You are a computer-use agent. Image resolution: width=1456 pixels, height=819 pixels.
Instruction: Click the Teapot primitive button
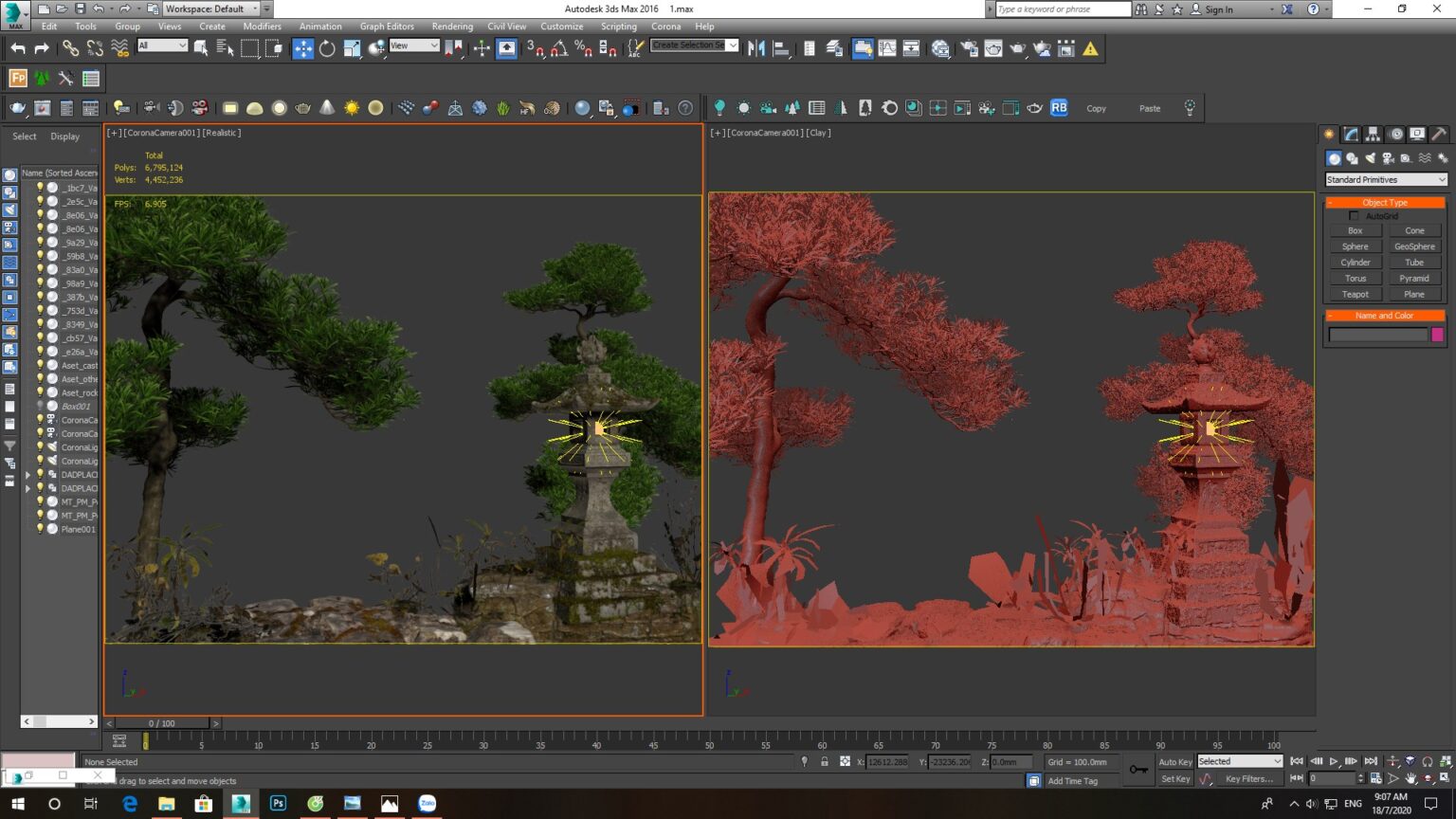click(1355, 294)
